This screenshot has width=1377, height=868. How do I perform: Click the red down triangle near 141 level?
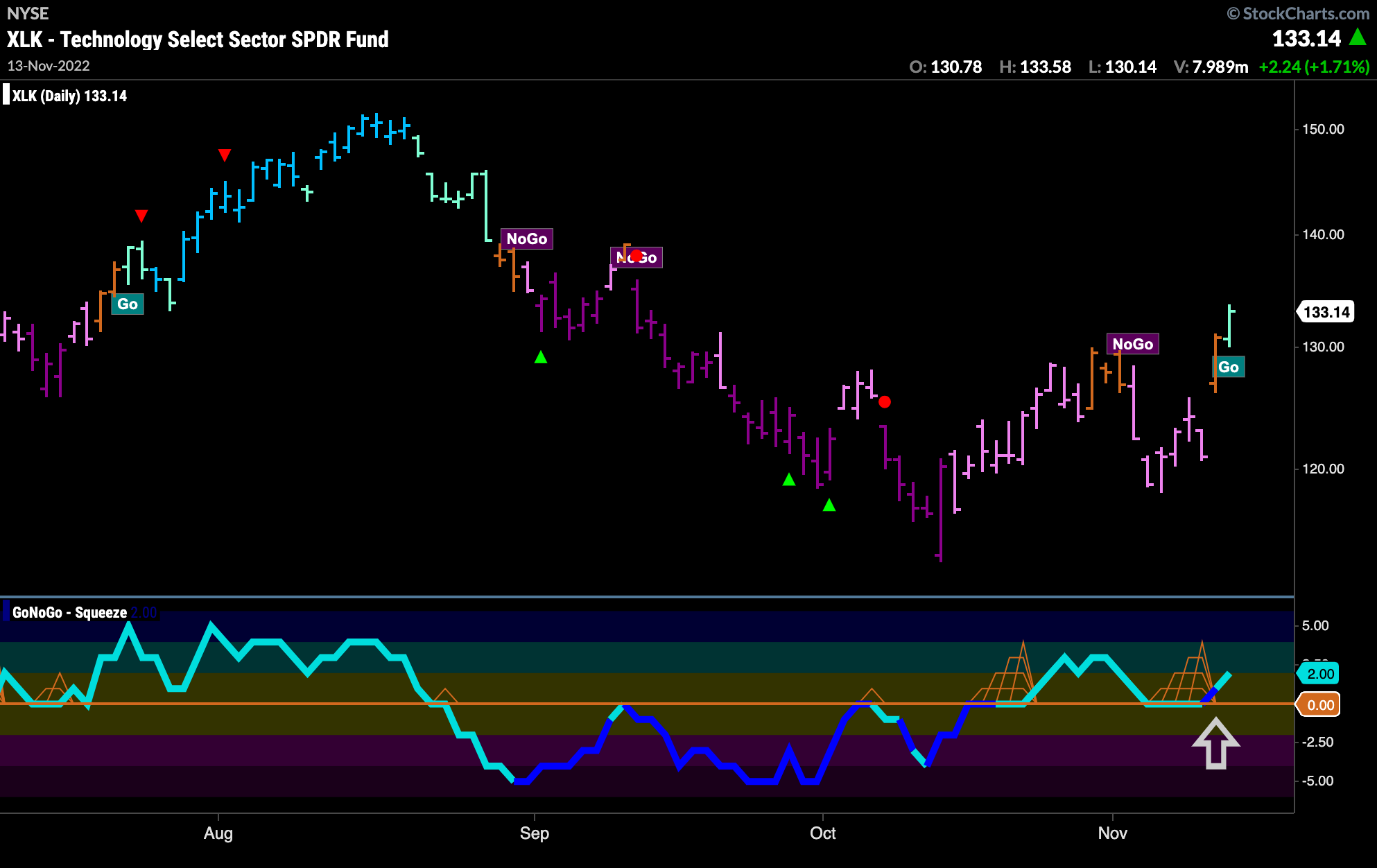tap(141, 216)
